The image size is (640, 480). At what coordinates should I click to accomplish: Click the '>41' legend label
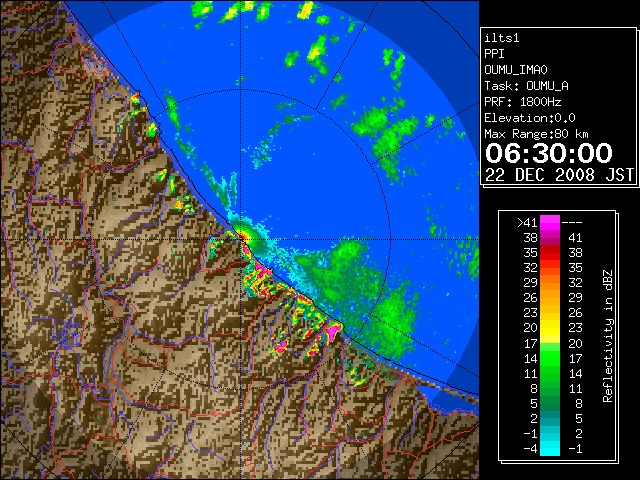(527, 223)
